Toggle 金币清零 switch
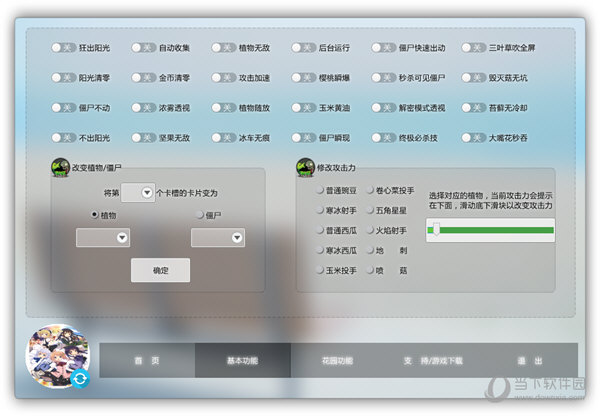Screen dimensions: 600x416 point(144,78)
